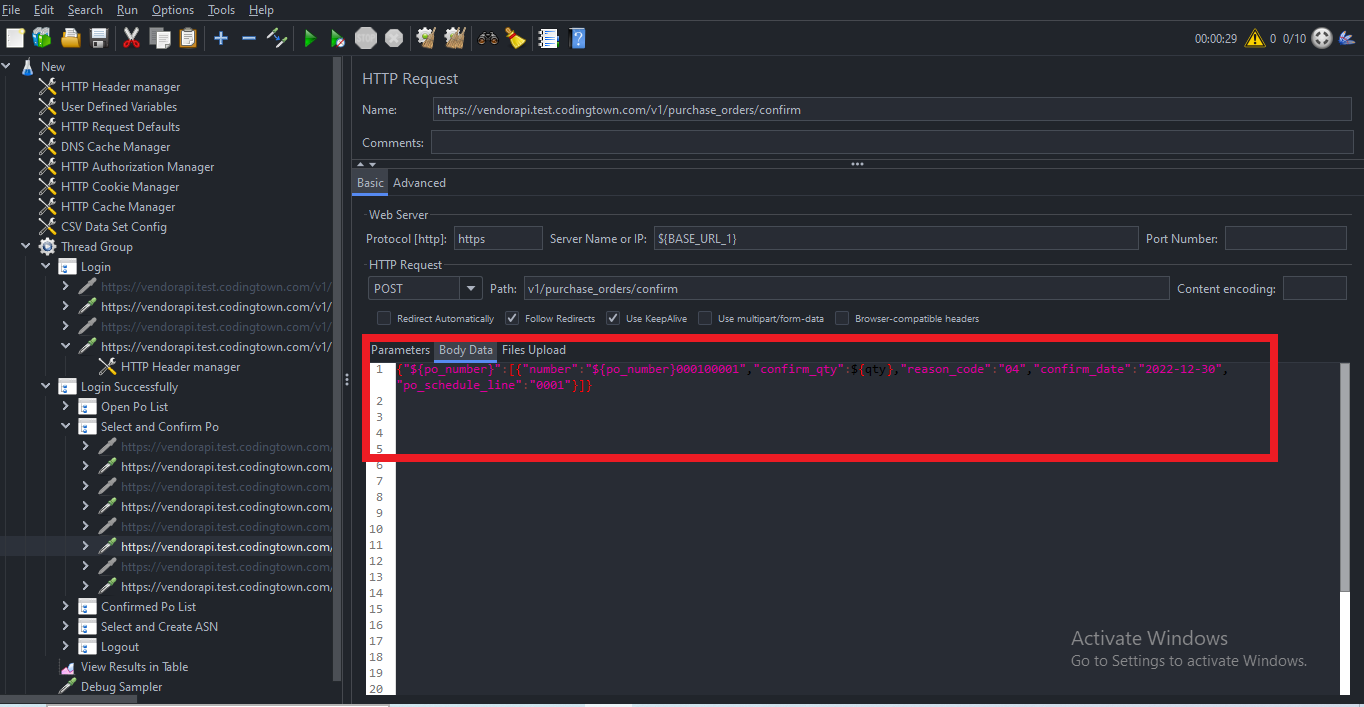Click the Collapse All minus icon

click(x=249, y=38)
